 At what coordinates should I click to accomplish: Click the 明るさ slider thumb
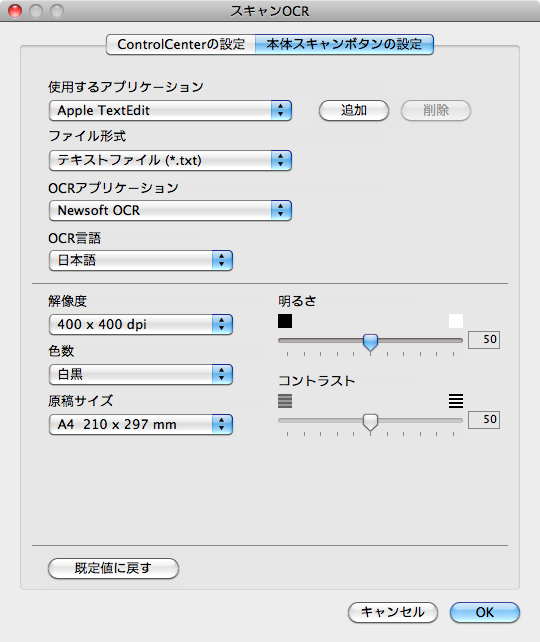tap(371, 342)
